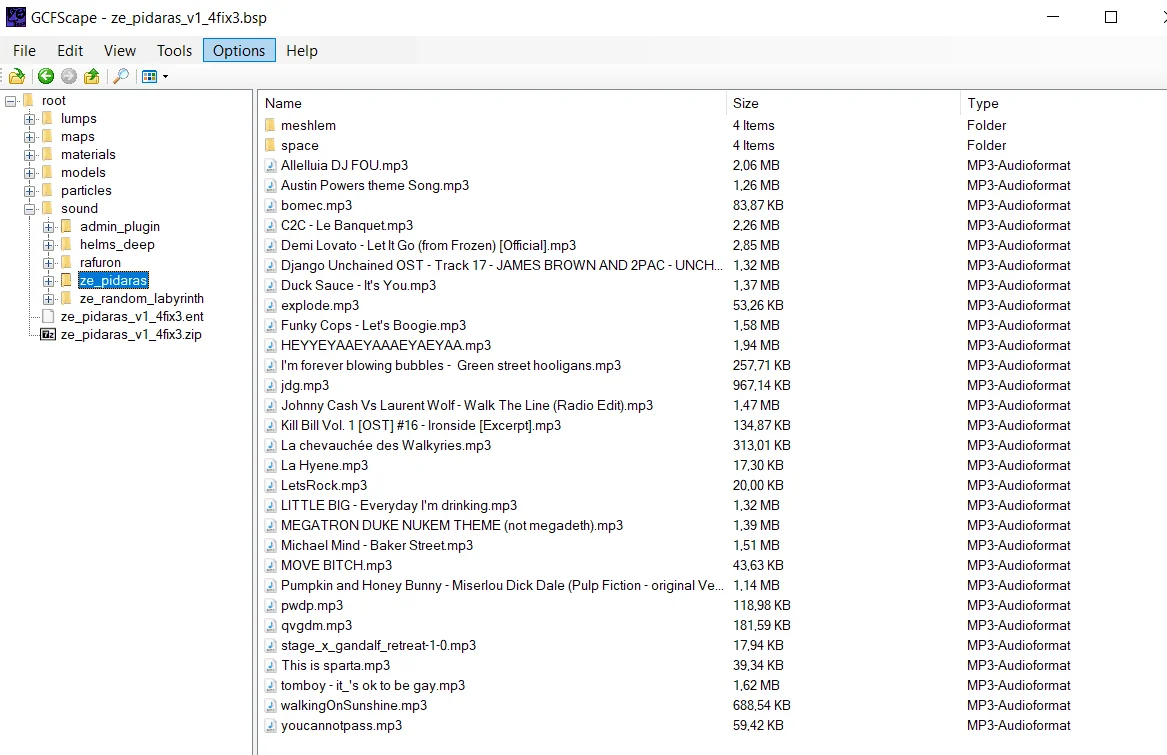Select the This is sparta.mp3 file
This screenshot has height=755, width=1167.
[x=335, y=665]
